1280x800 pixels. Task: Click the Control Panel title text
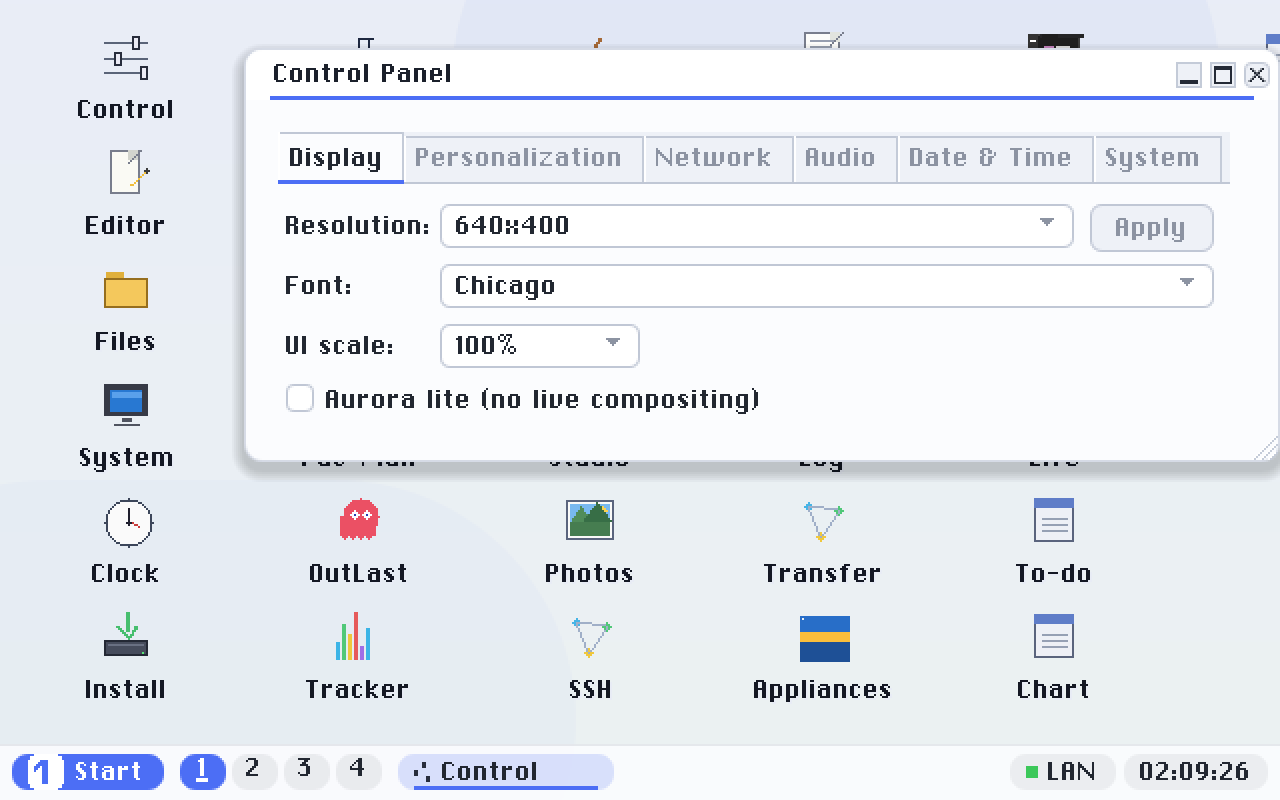[x=362, y=74]
